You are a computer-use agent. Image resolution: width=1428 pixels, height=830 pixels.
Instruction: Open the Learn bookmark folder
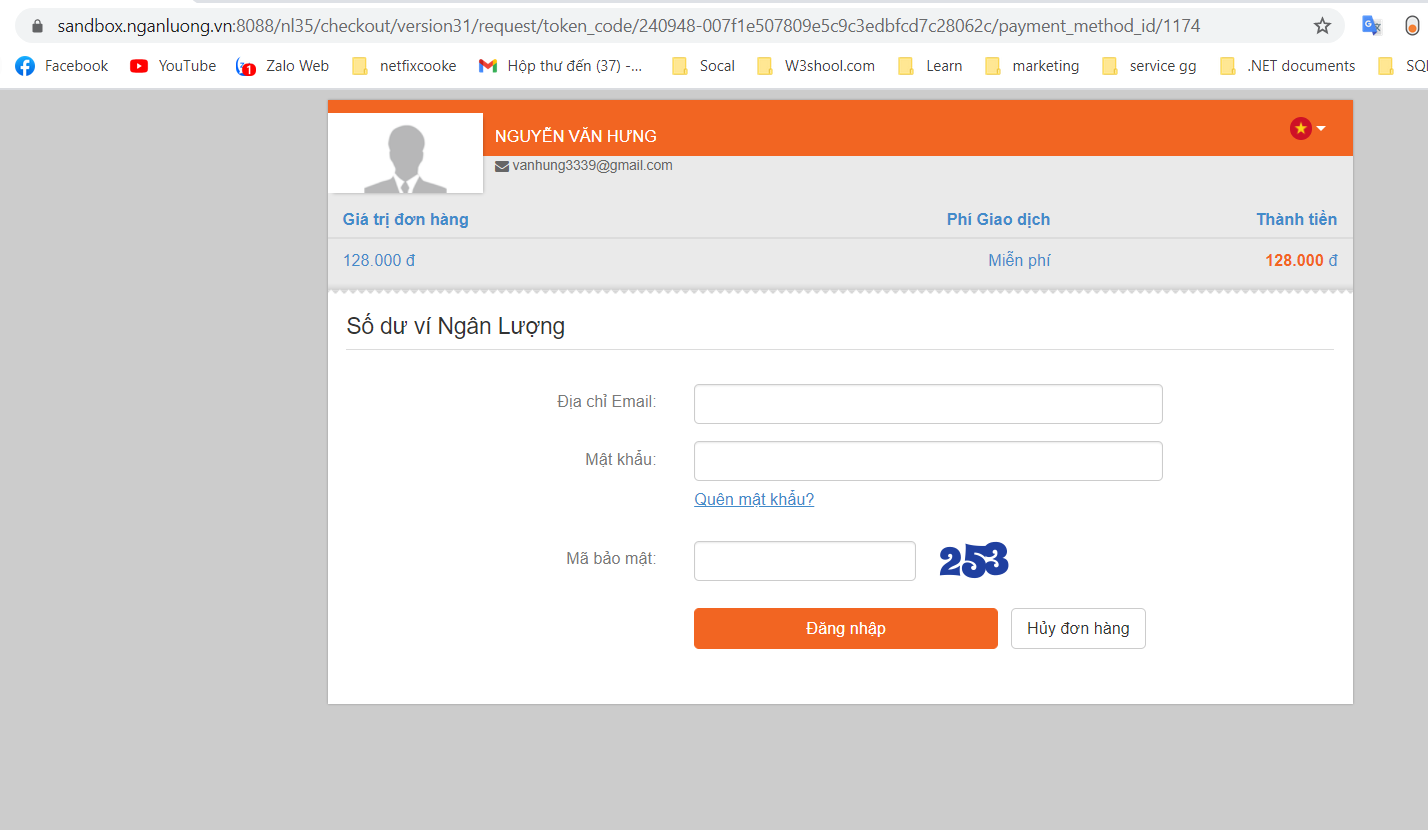tap(930, 66)
